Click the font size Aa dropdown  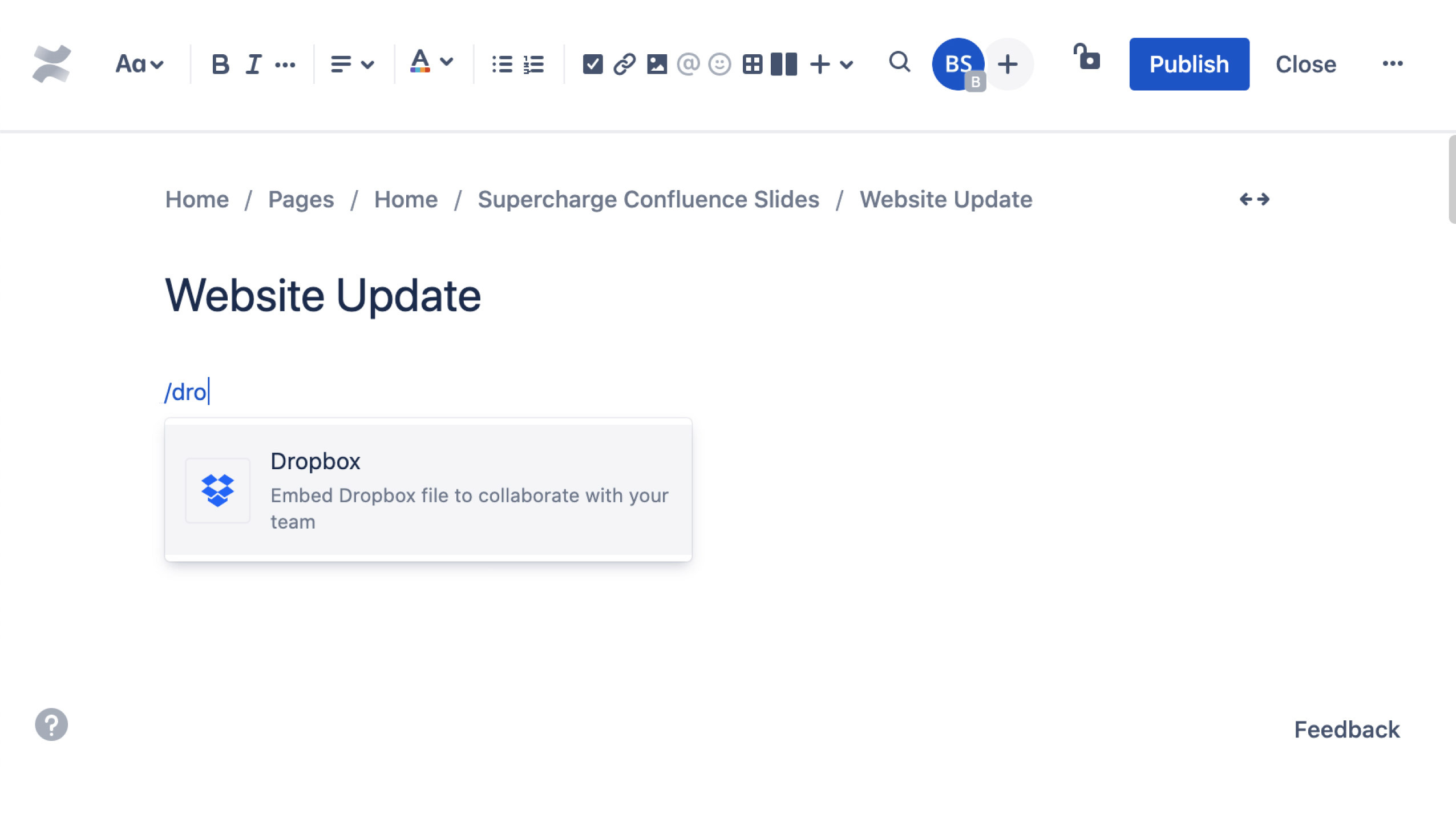(x=138, y=63)
